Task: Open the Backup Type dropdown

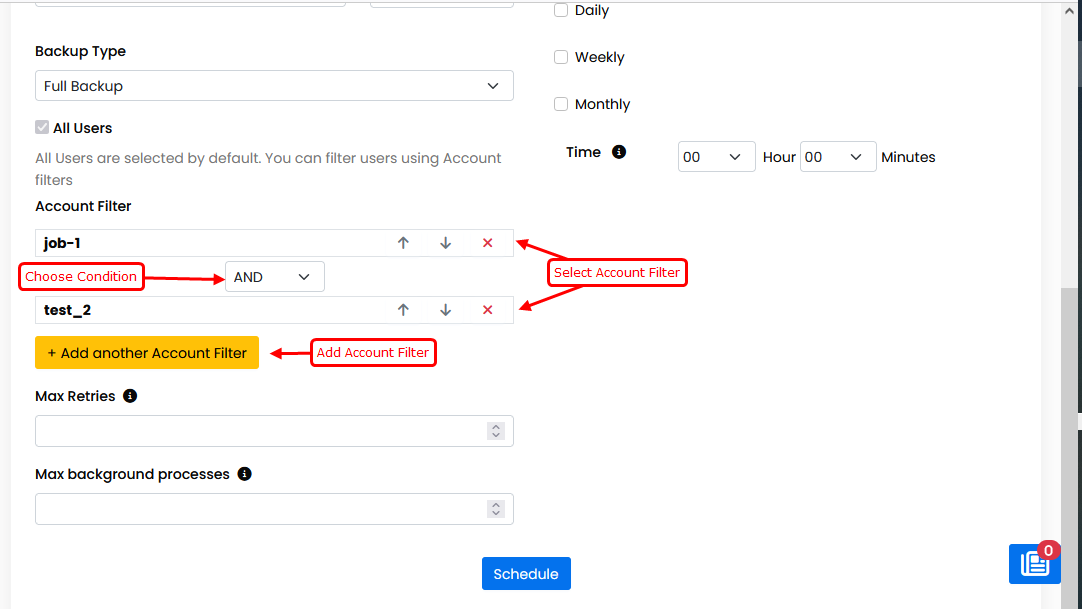Action: pos(274,86)
